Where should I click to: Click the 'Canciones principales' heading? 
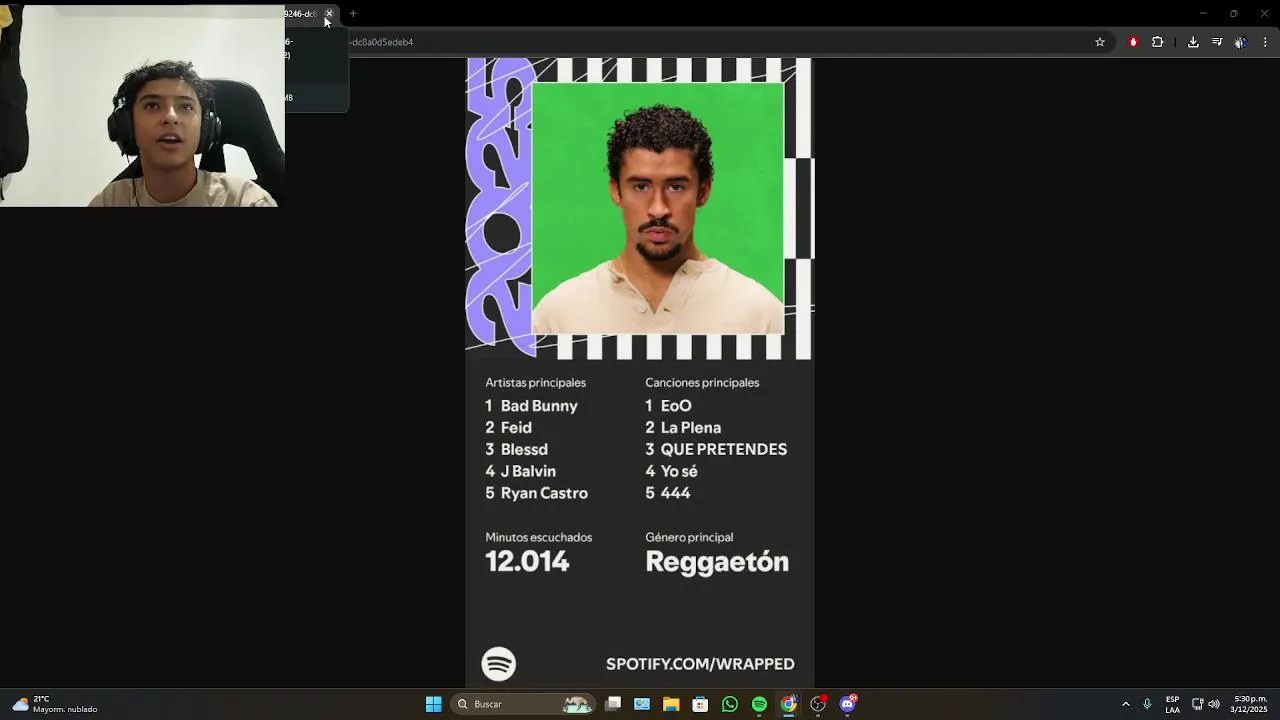pos(702,383)
